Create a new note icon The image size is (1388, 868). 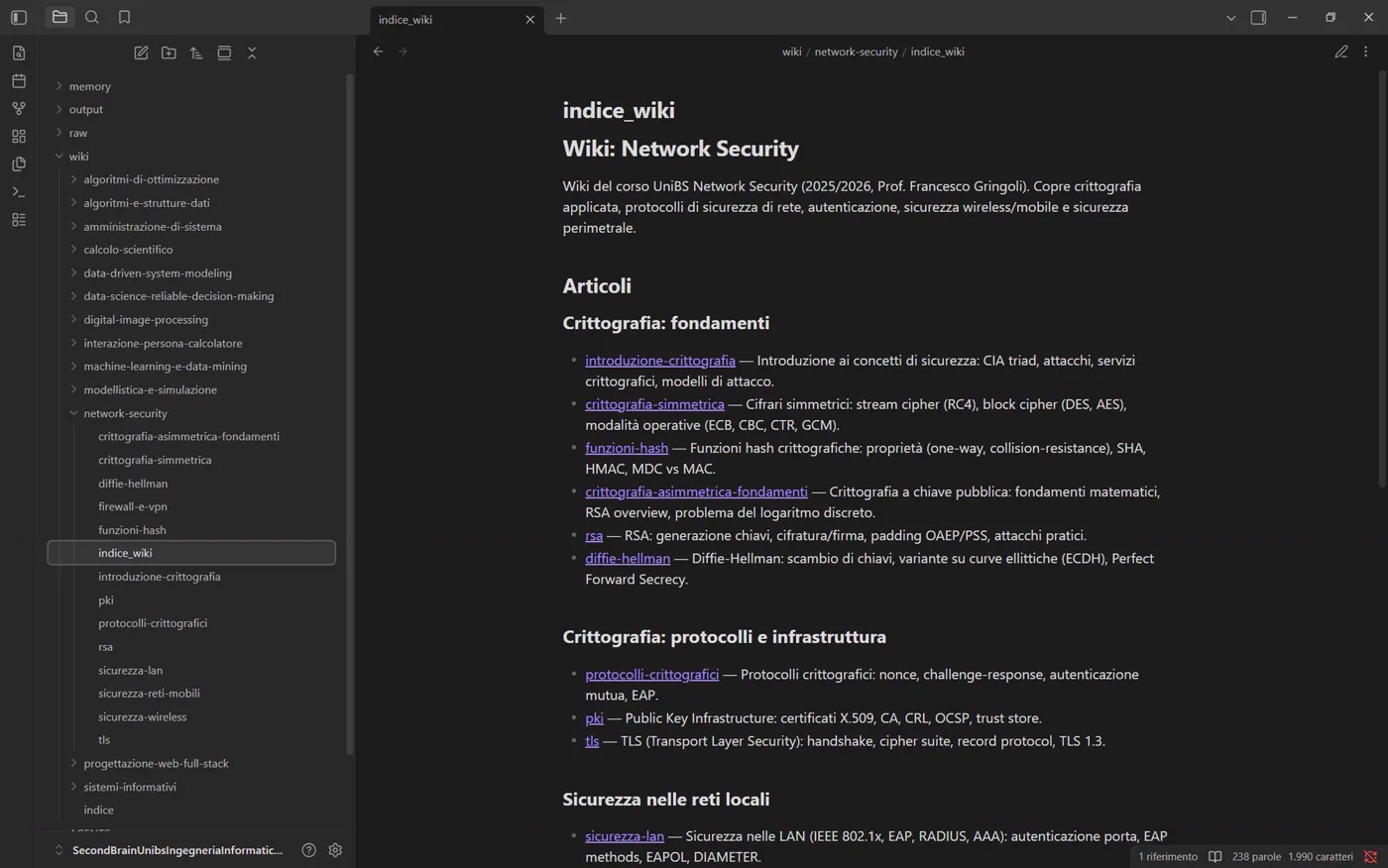[141, 53]
